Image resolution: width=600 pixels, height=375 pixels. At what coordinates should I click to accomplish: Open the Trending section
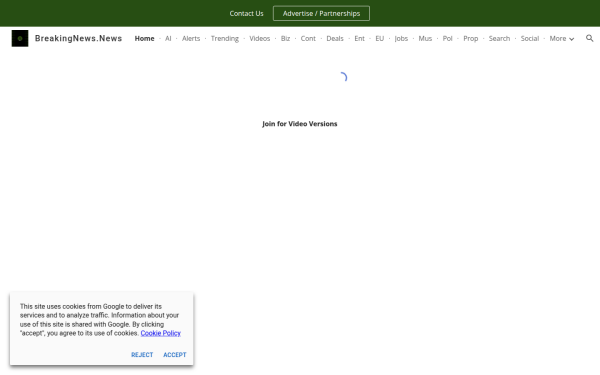pyautogui.click(x=225, y=39)
